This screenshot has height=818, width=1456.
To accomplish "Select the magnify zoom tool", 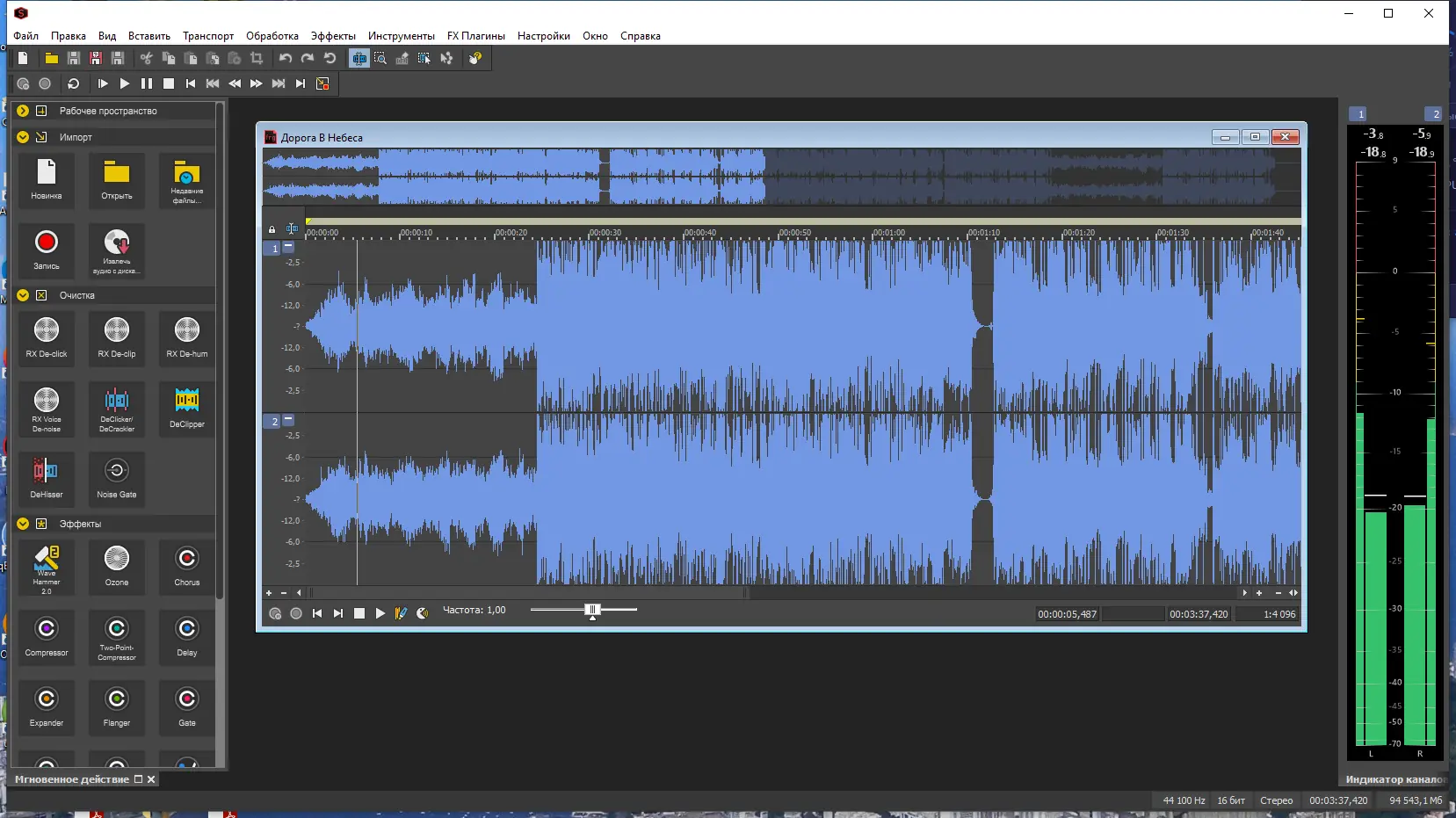I will click(x=380, y=58).
